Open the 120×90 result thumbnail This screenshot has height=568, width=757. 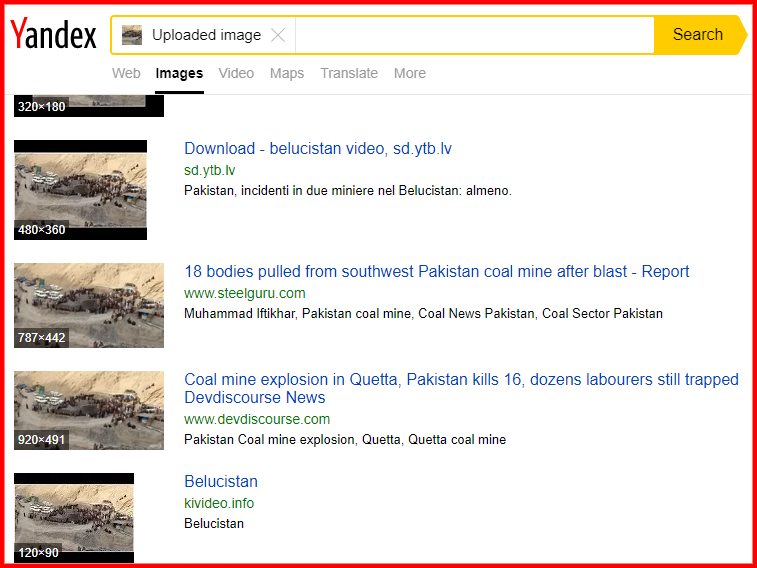point(74,518)
